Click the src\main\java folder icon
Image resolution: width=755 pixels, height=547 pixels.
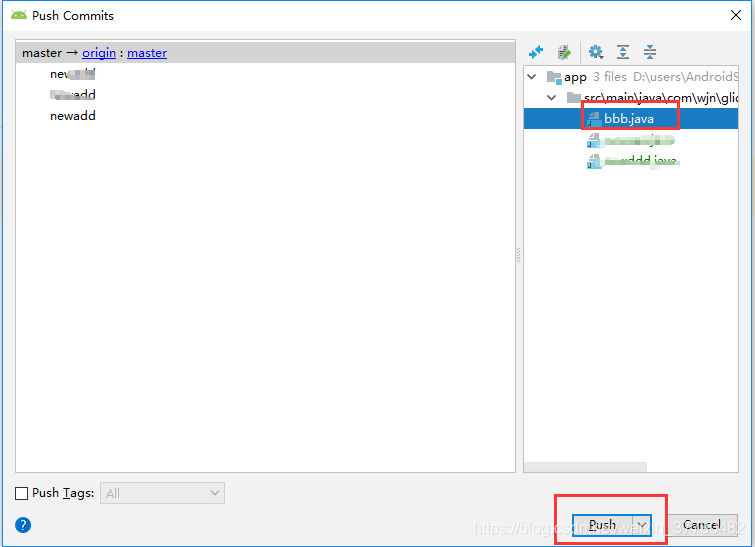point(574,98)
